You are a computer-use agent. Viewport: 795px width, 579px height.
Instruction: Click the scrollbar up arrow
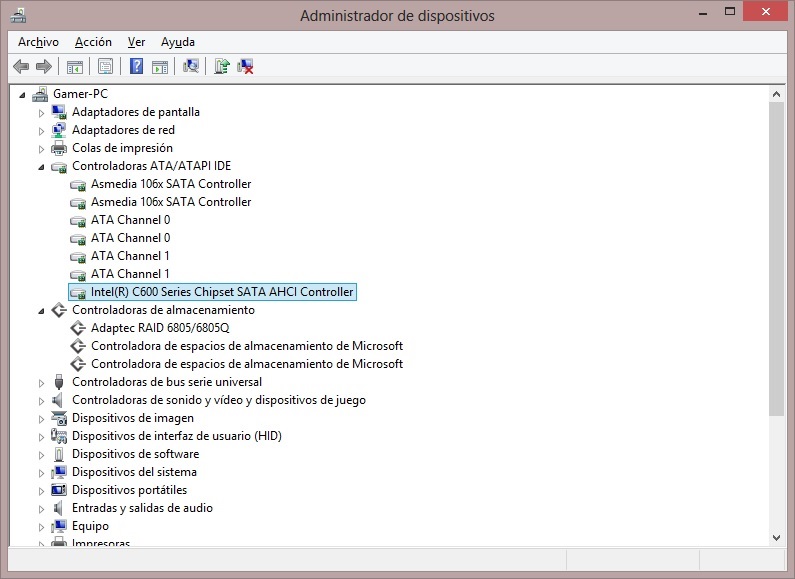[776, 94]
